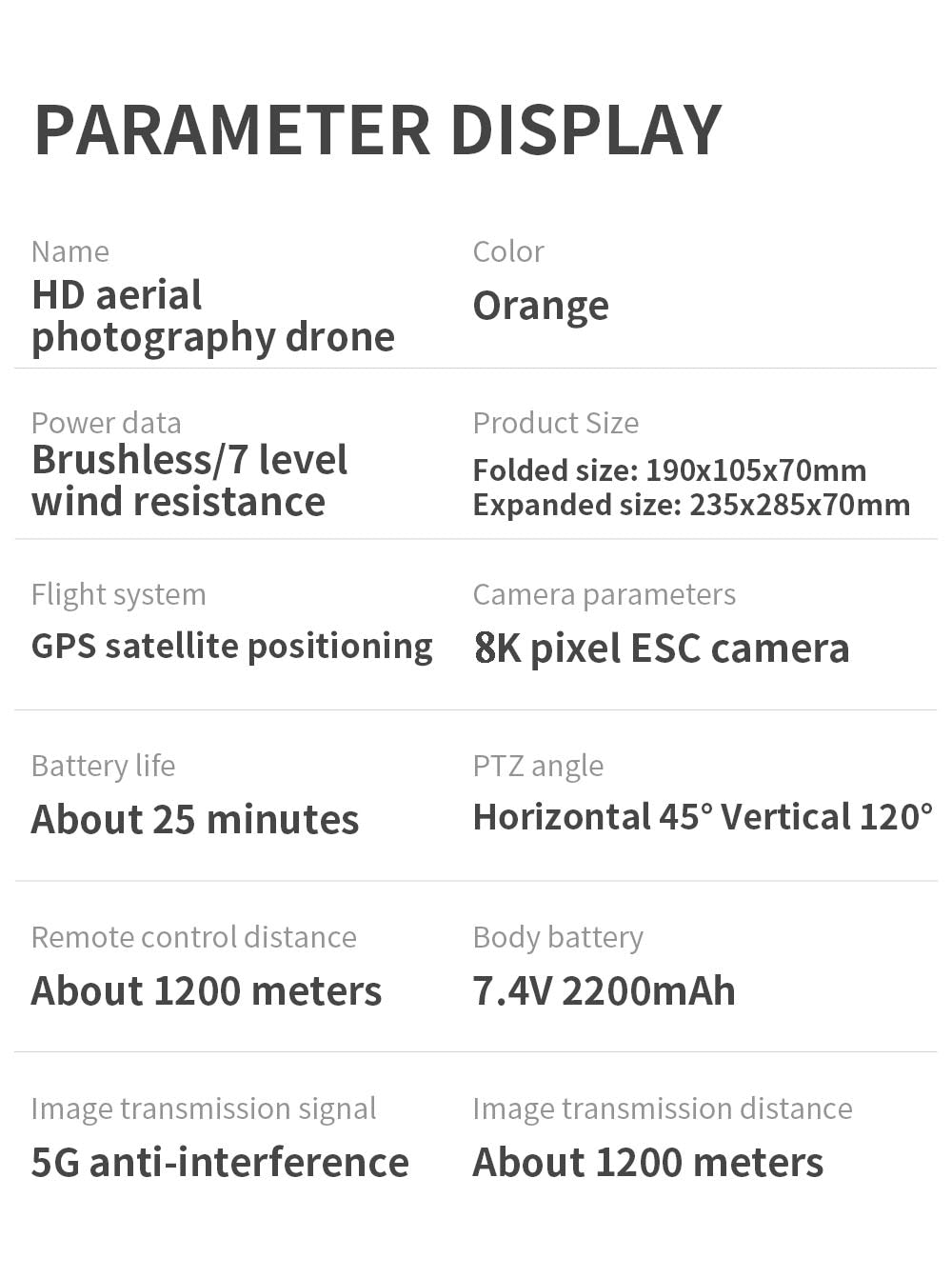This screenshot has height=1278, width=952.
Task: Select the 7.4V 2200mAh battery value
Action: coord(604,990)
